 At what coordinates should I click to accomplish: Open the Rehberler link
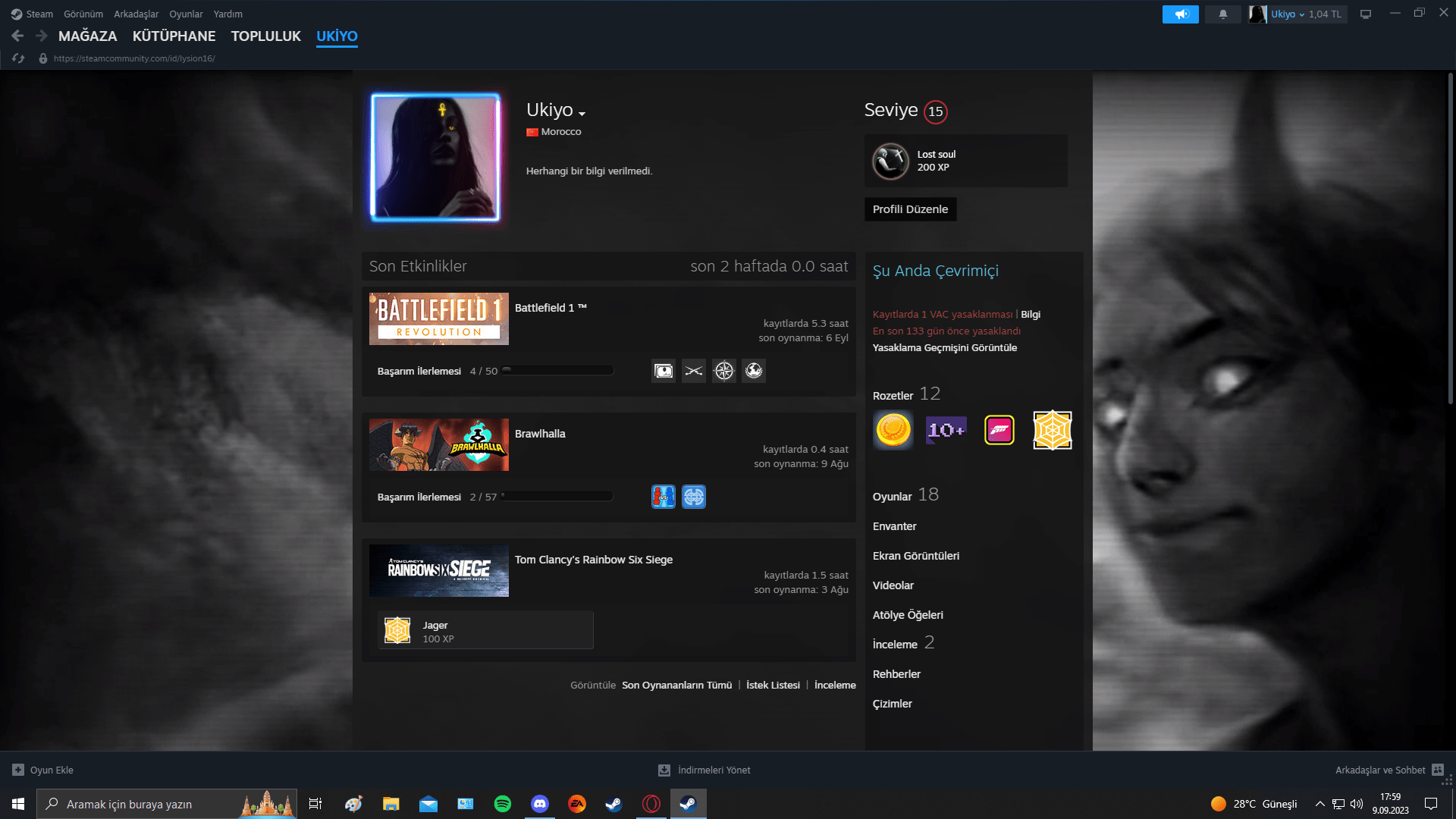point(896,674)
